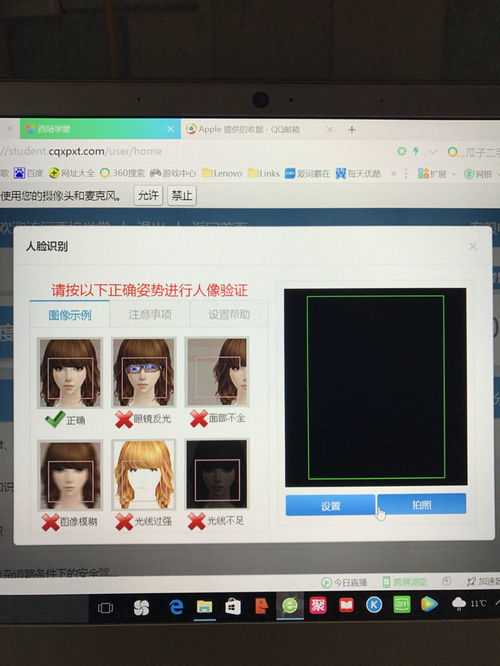Image resolution: width=500 pixels, height=666 pixels.
Task: Open the Links bookmarks folder
Action: [264, 173]
